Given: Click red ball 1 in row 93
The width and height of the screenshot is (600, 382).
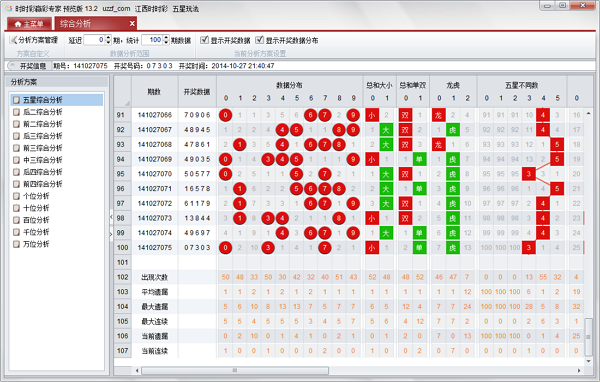Looking at the screenshot, I should point(240,145).
